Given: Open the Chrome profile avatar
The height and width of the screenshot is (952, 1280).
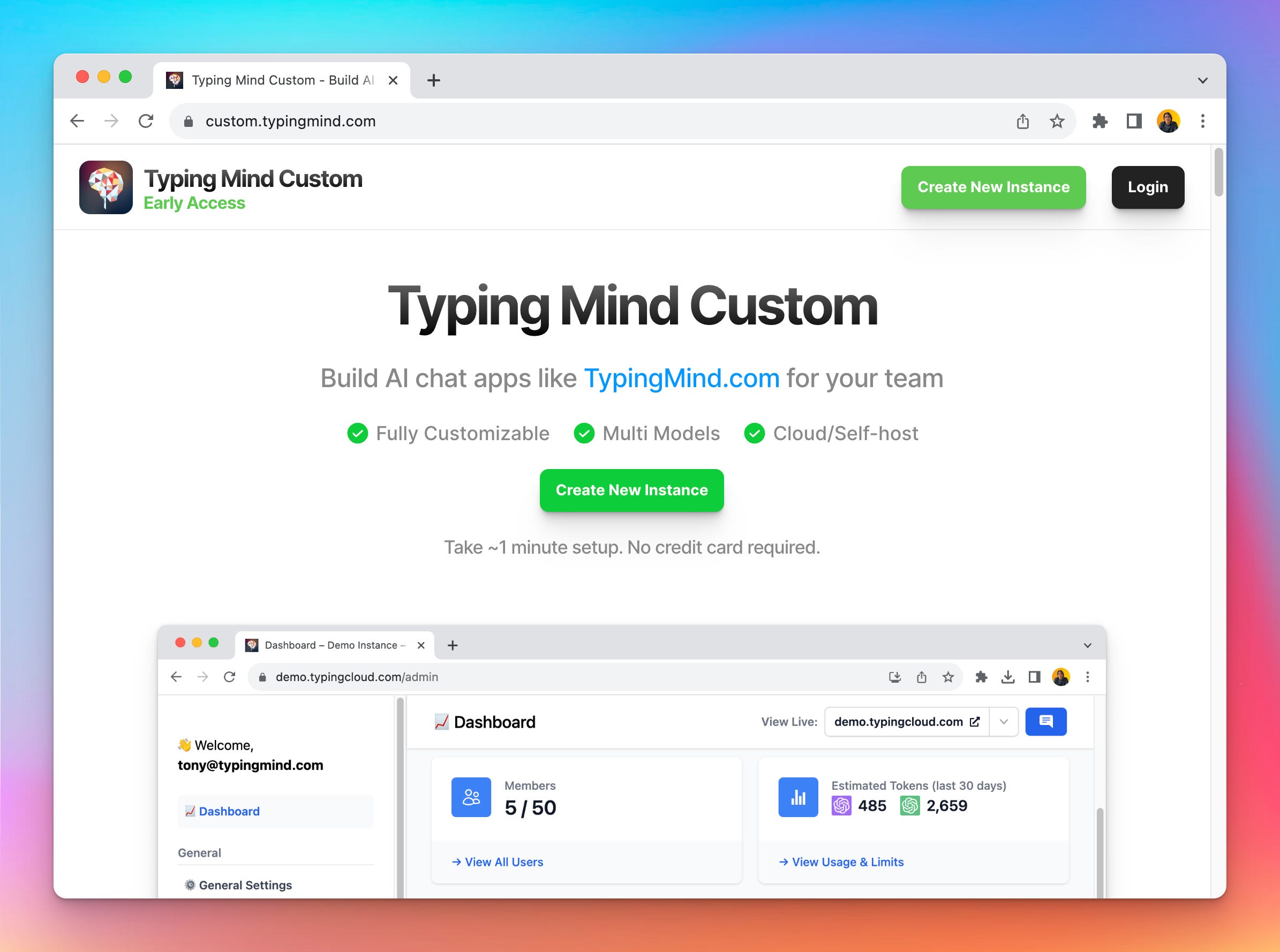Looking at the screenshot, I should (1168, 121).
